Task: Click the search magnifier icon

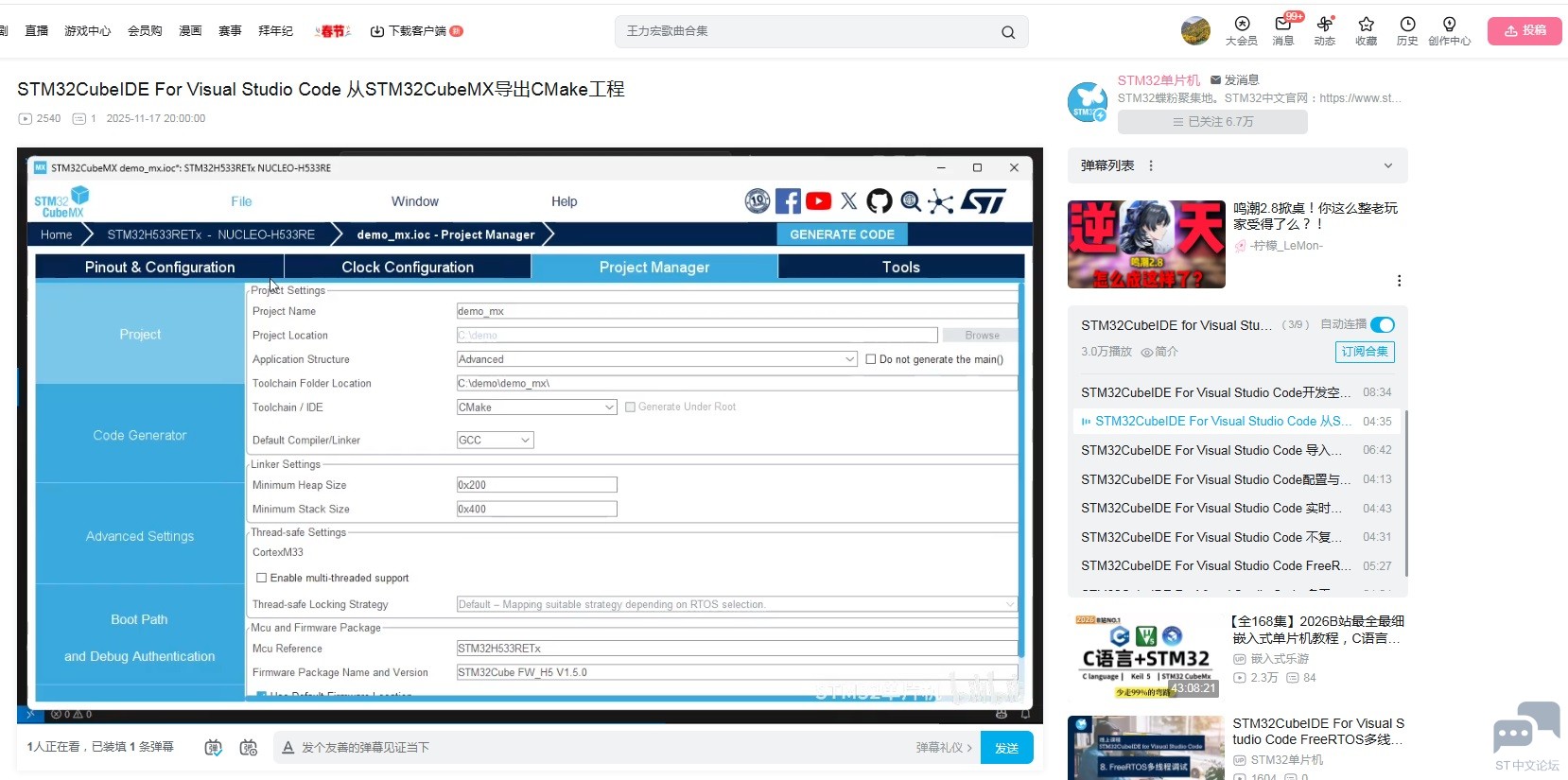Action: tap(1008, 32)
